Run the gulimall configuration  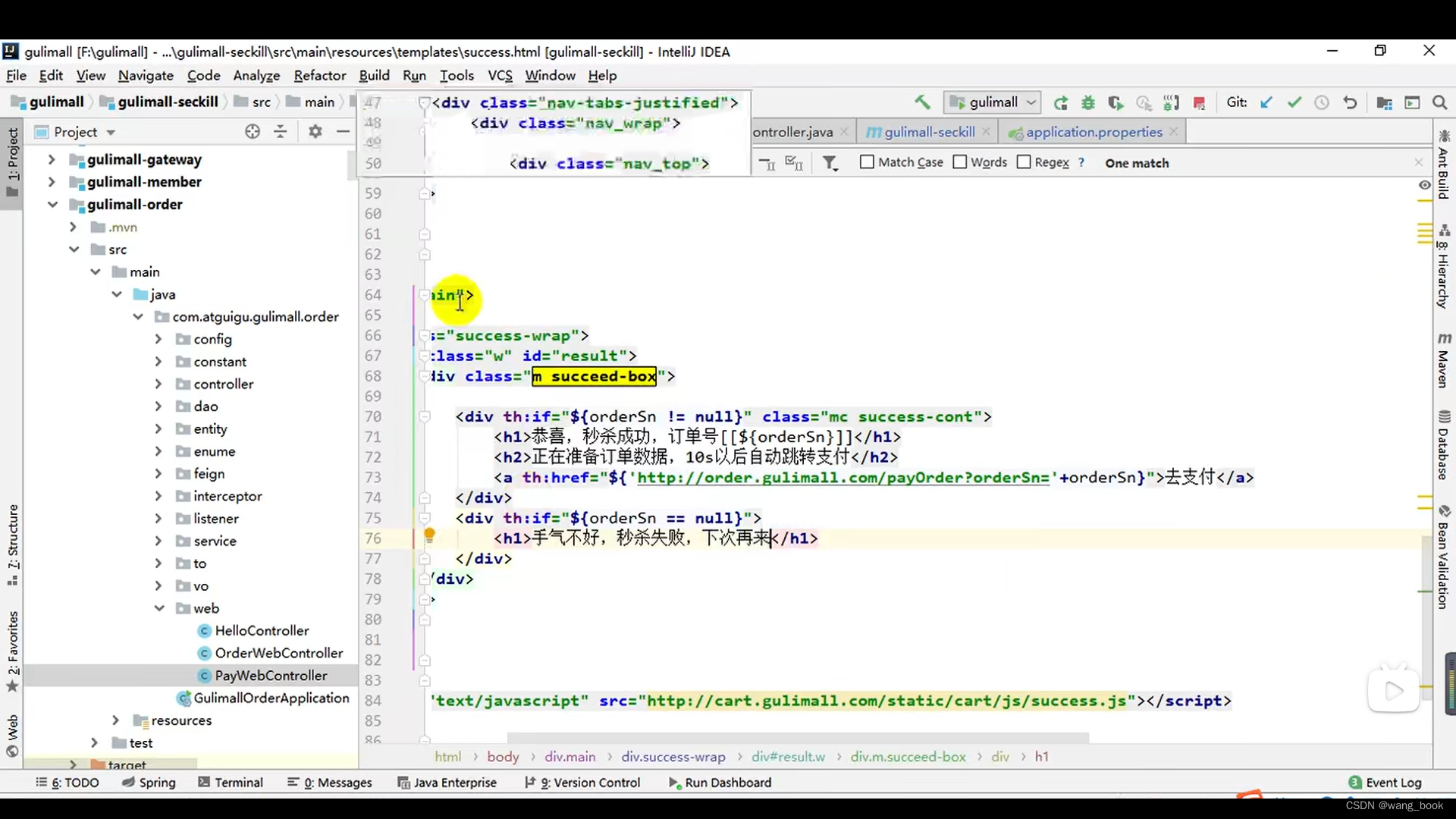coord(1060,102)
